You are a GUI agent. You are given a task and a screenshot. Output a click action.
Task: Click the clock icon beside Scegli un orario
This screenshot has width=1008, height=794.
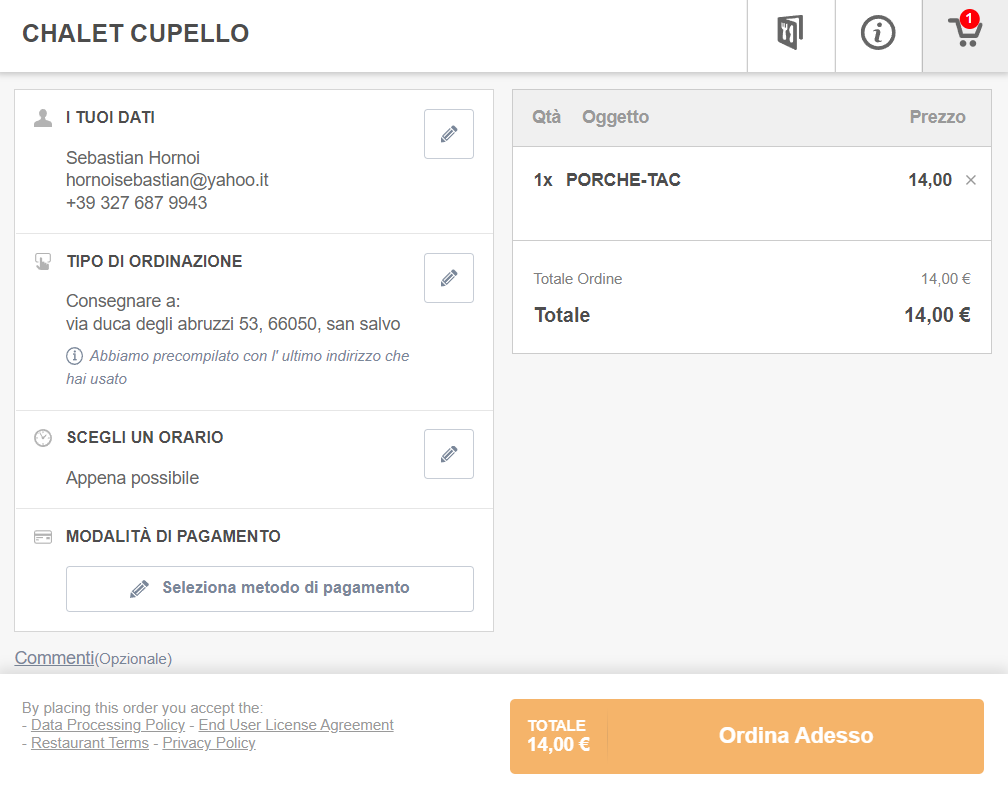pyautogui.click(x=43, y=438)
